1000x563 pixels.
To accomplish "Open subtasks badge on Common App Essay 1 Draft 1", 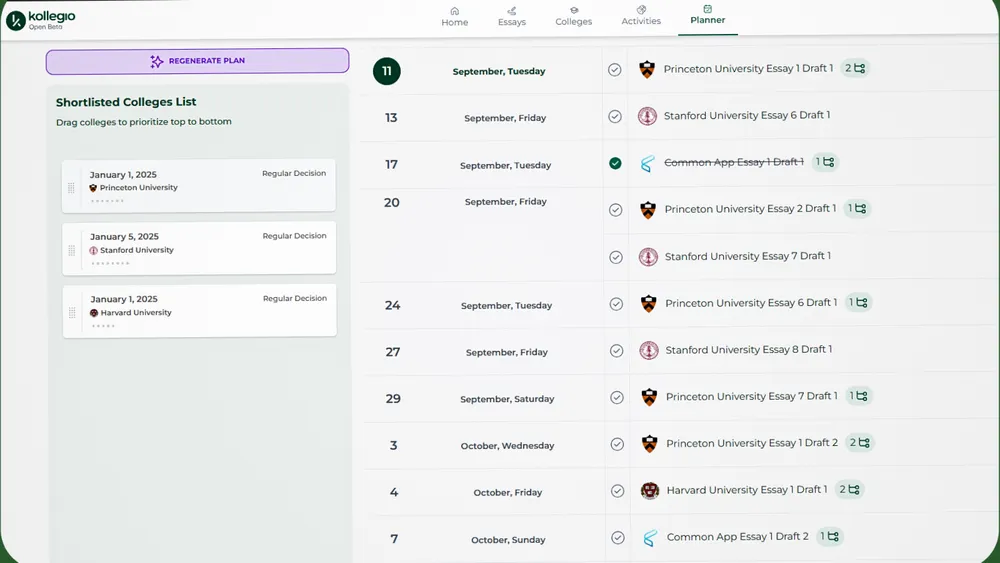I will pyautogui.click(x=825, y=162).
